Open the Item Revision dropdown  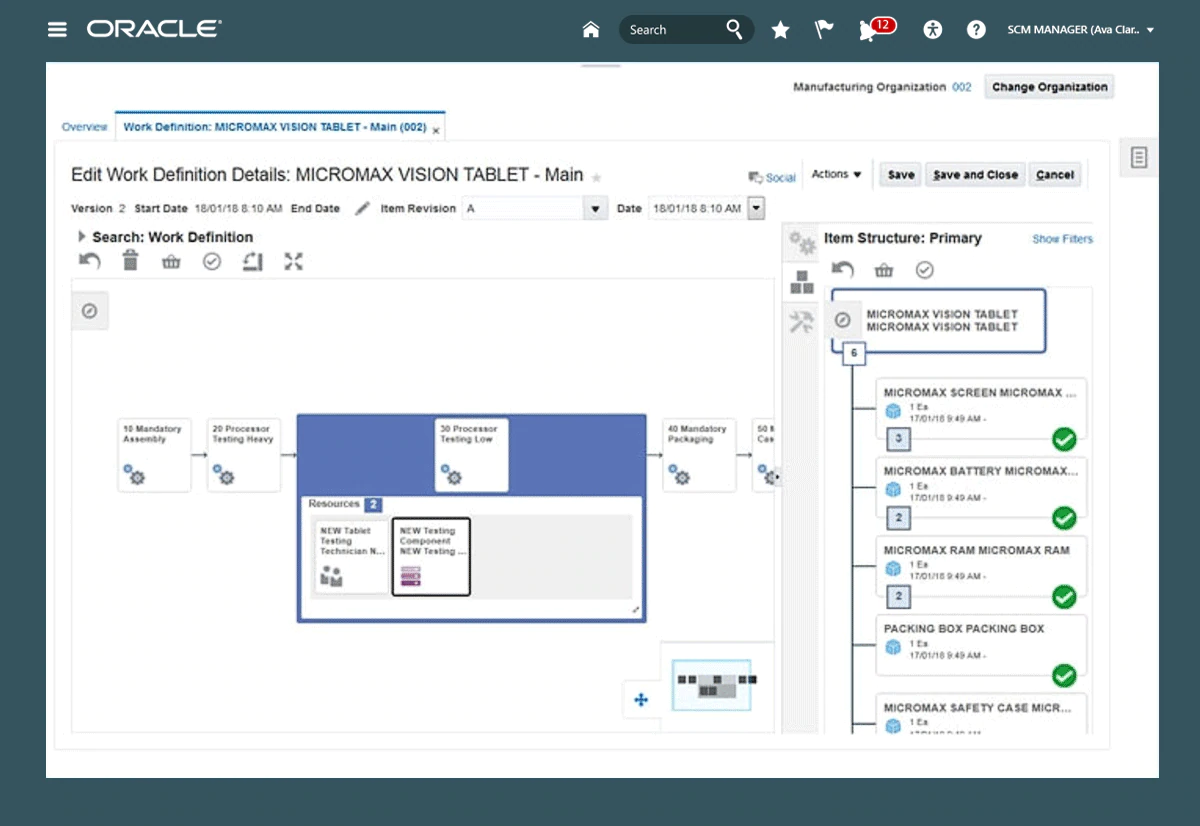[x=596, y=209]
